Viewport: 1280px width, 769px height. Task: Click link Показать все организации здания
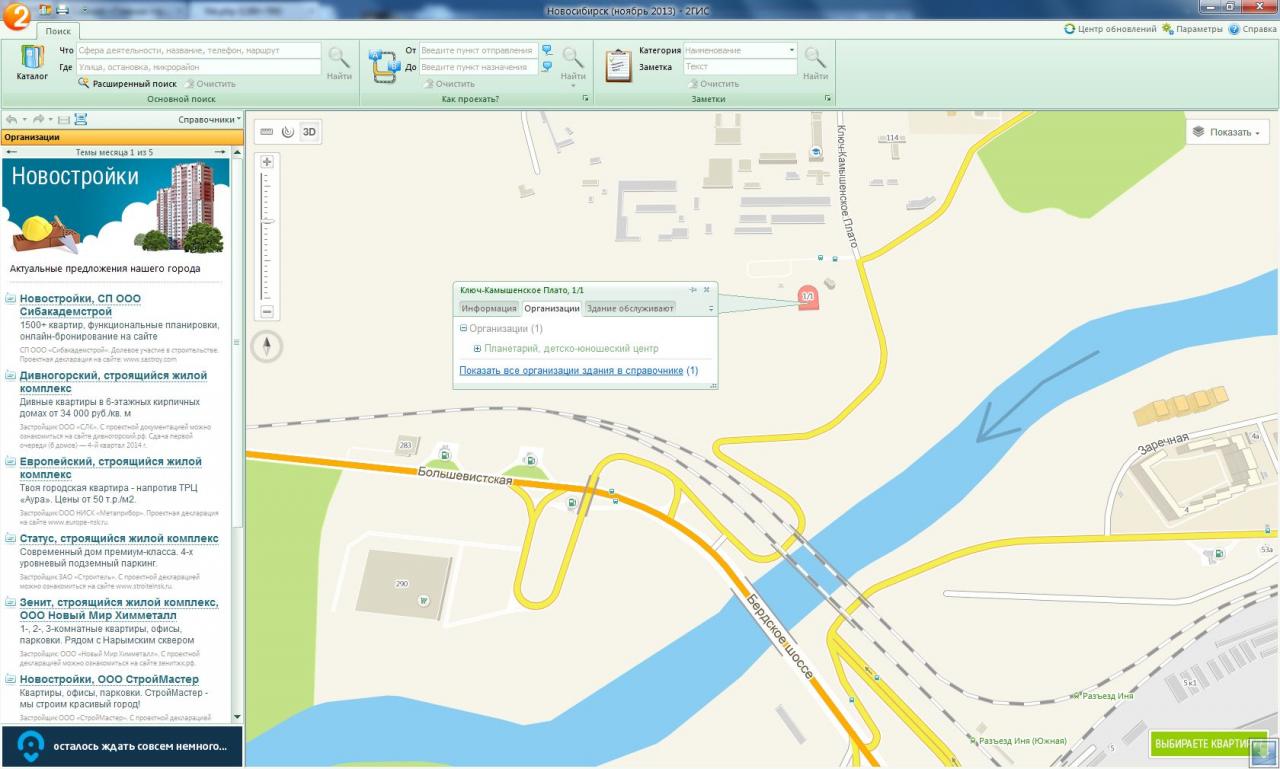click(x=570, y=370)
